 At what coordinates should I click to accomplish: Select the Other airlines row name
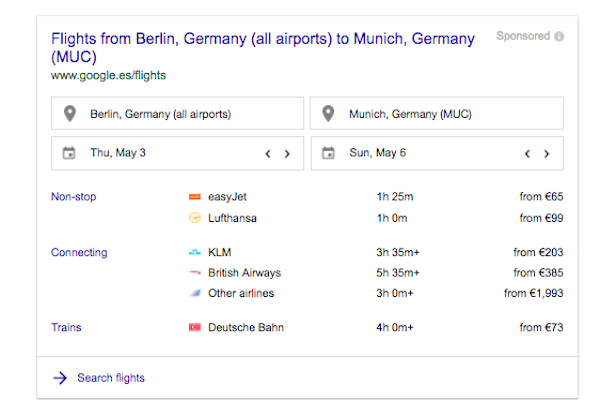point(241,293)
